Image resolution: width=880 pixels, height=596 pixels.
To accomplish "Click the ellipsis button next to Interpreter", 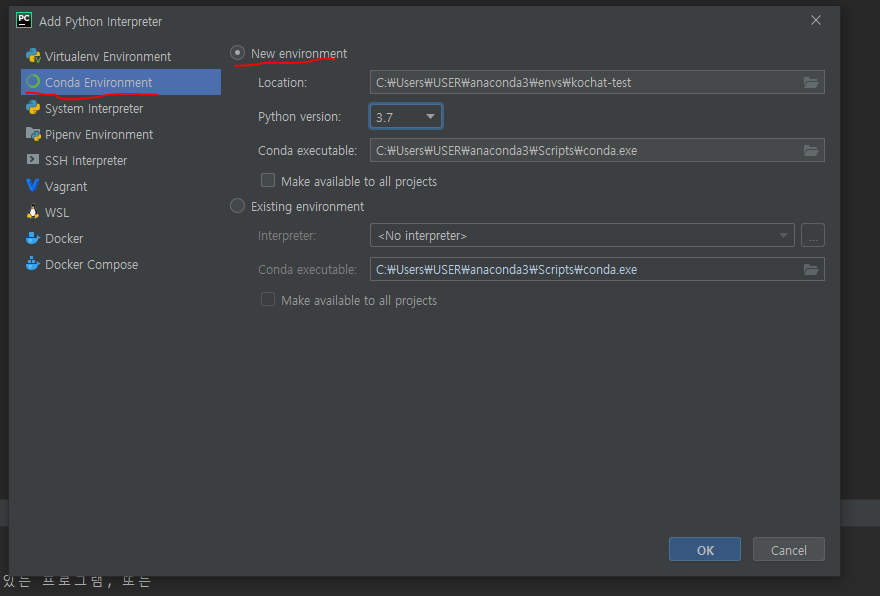I will [813, 235].
